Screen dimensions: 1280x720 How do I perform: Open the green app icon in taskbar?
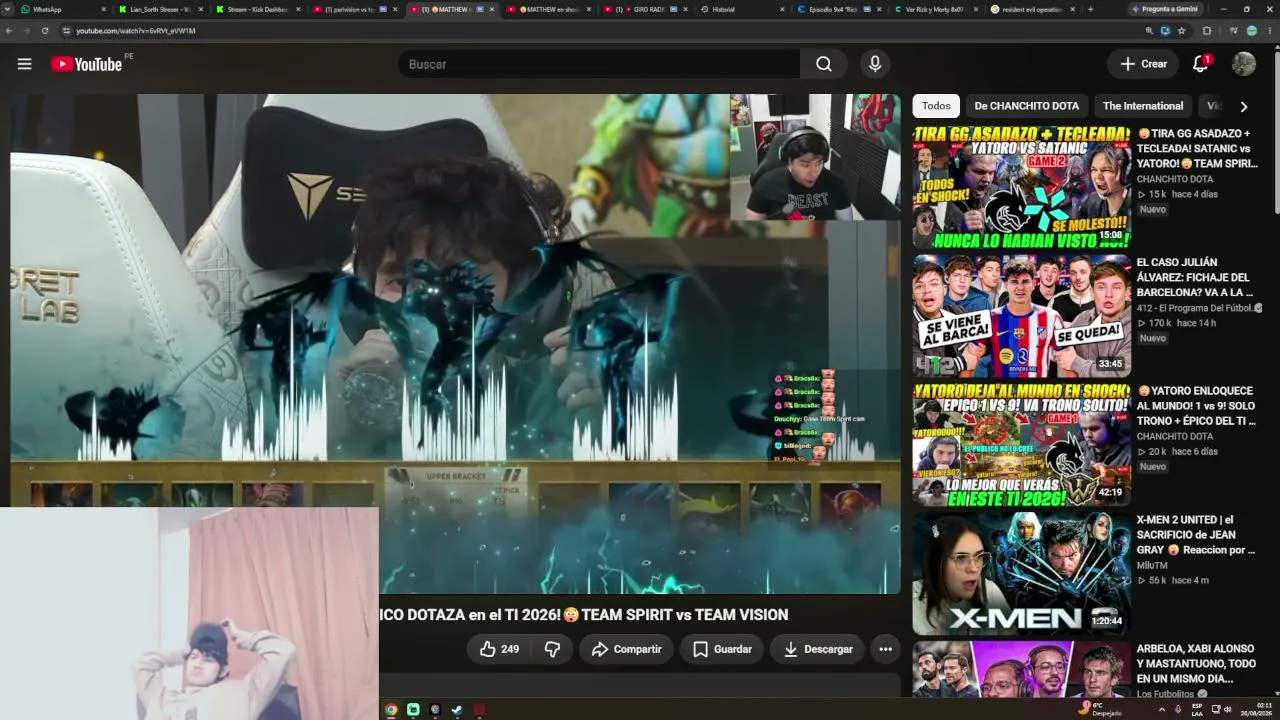pos(413,710)
